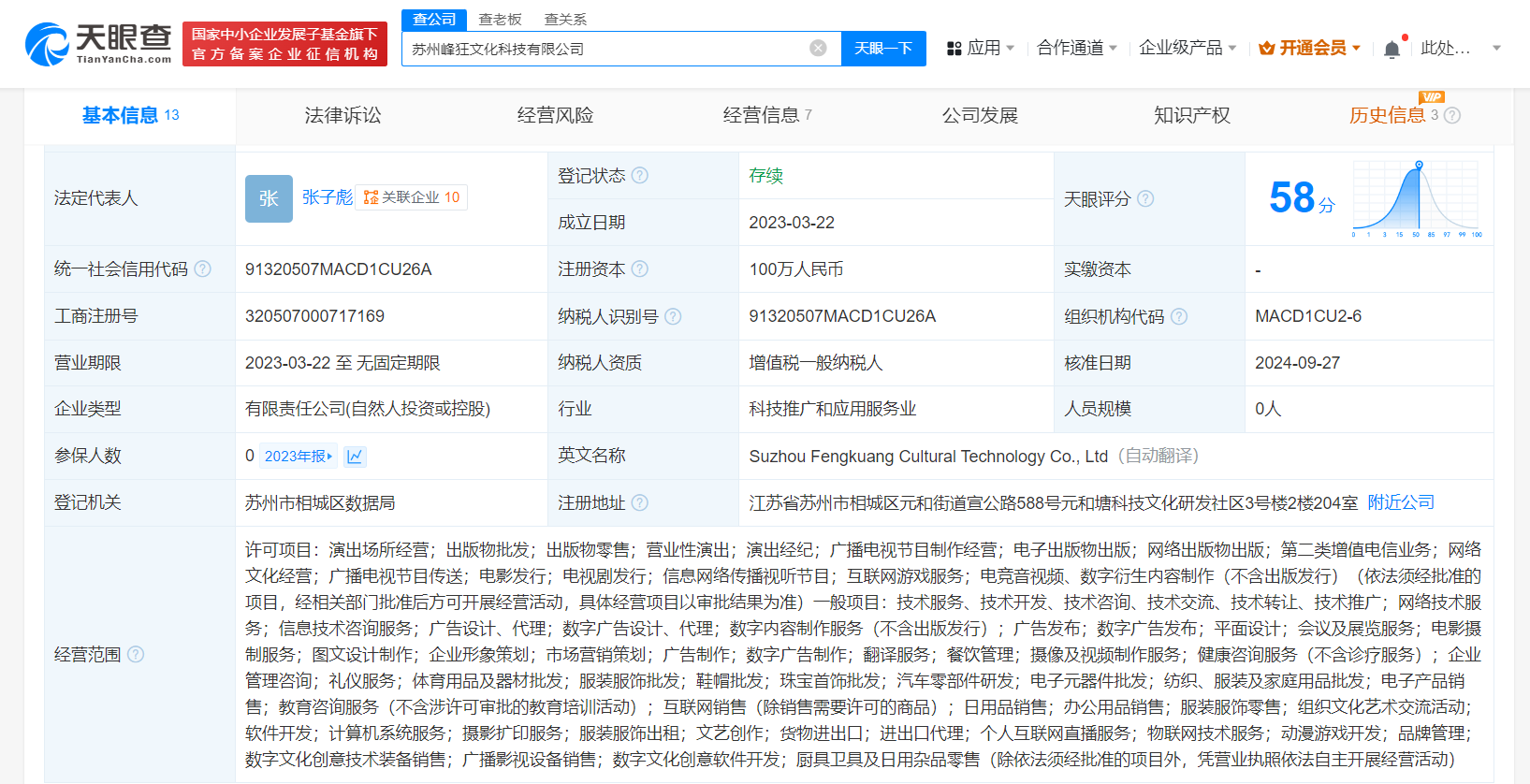
Task: Click help icon next to 组织机构代码
Action: pos(1179,316)
